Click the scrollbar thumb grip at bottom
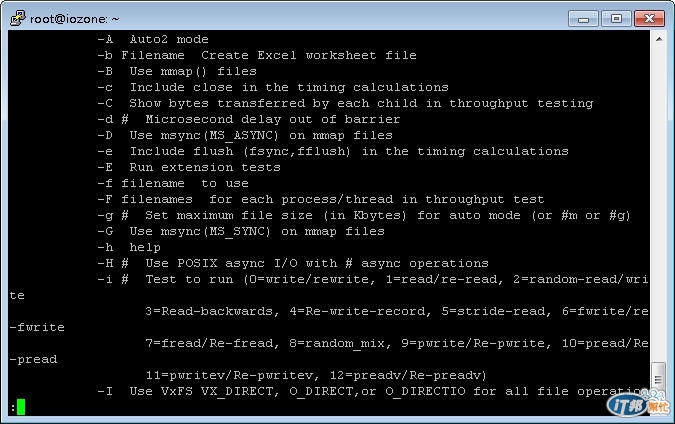The width and height of the screenshot is (675, 424). (658, 380)
